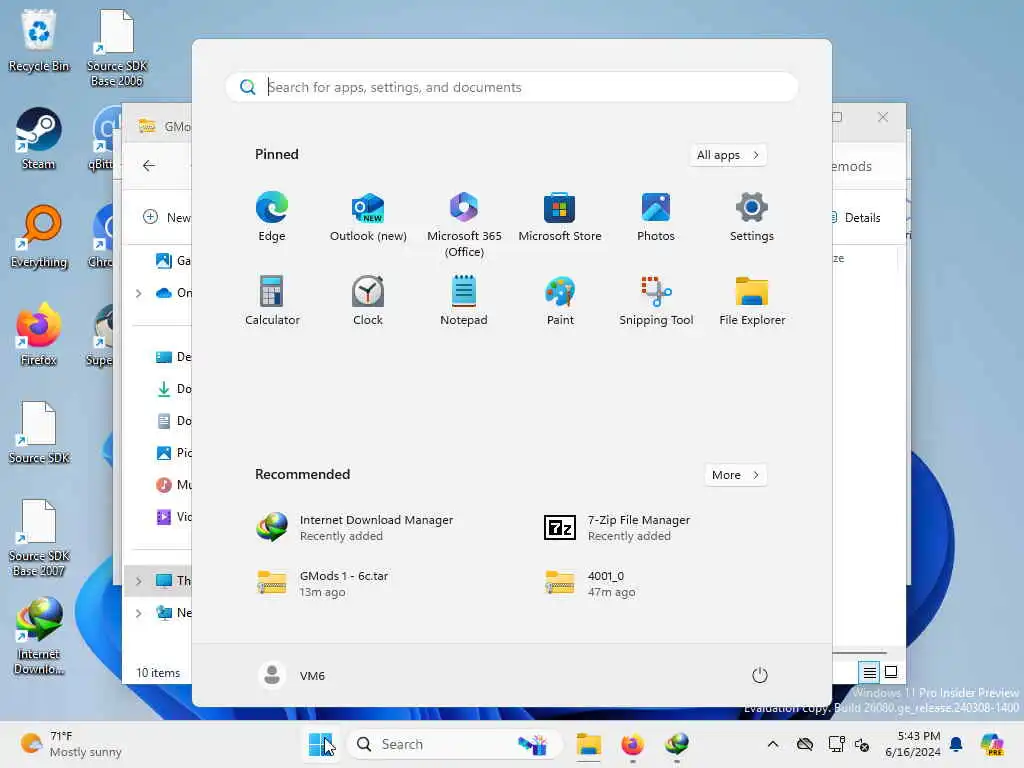Click the taskbar Search box
Screen dimensions: 1024x768
455,744
